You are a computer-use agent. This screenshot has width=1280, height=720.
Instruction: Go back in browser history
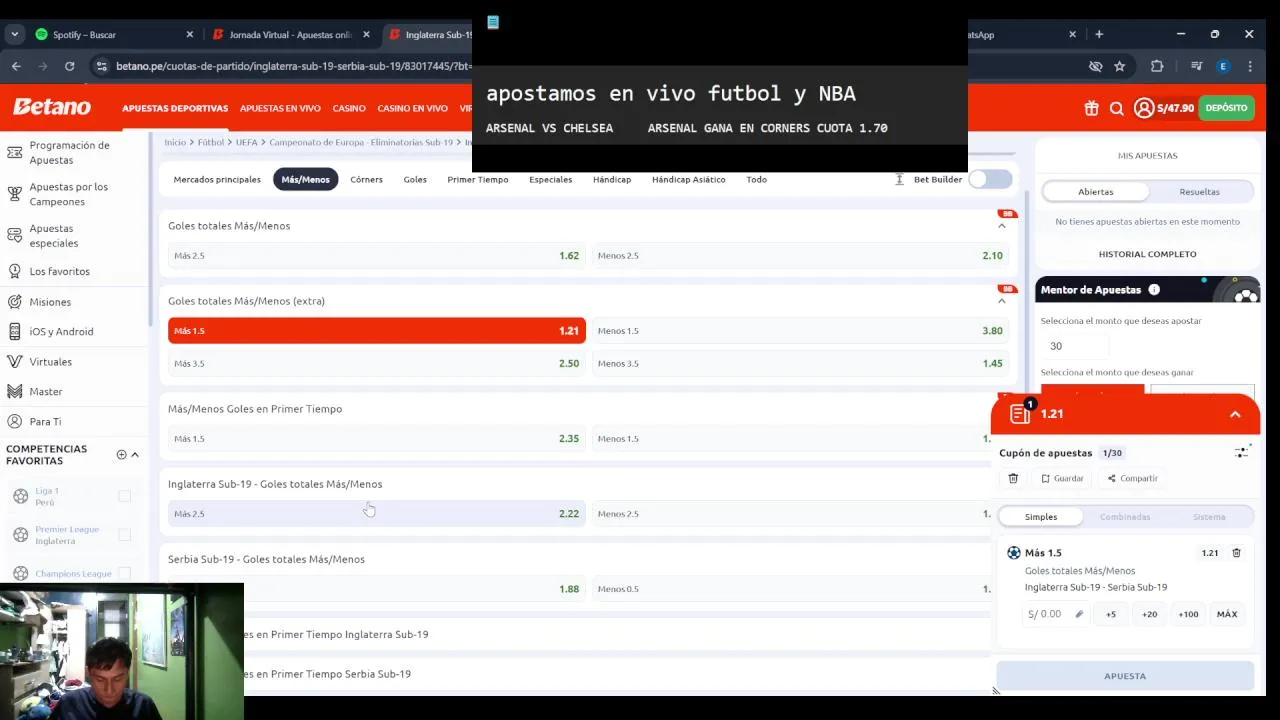coord(16,66)
